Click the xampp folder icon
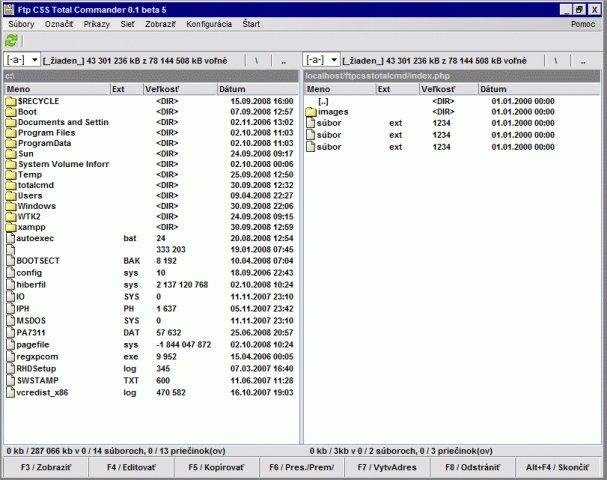The image size is (607, 480). [11, 227]
